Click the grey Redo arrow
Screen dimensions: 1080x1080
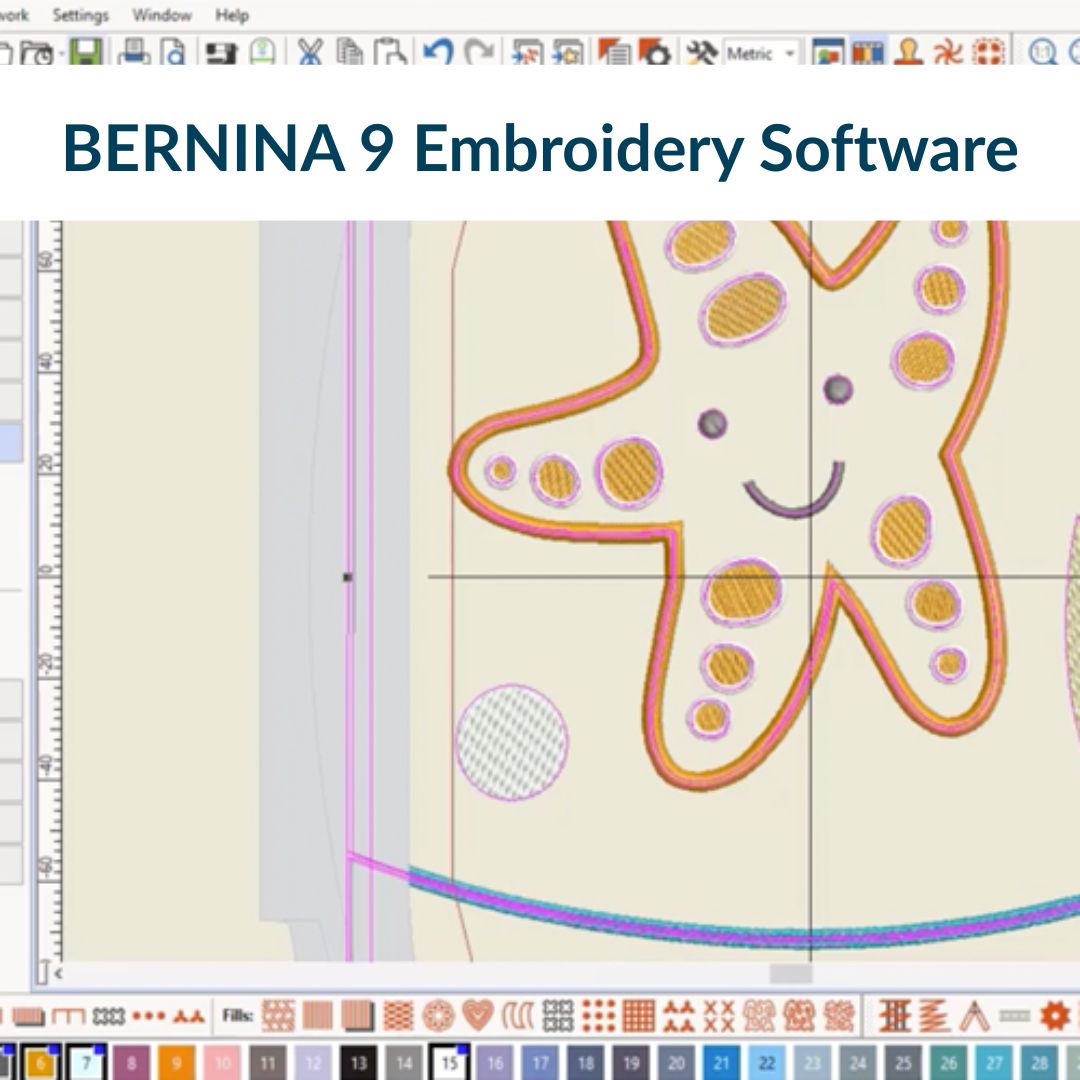pyautogui.click(x=481, y=53)
